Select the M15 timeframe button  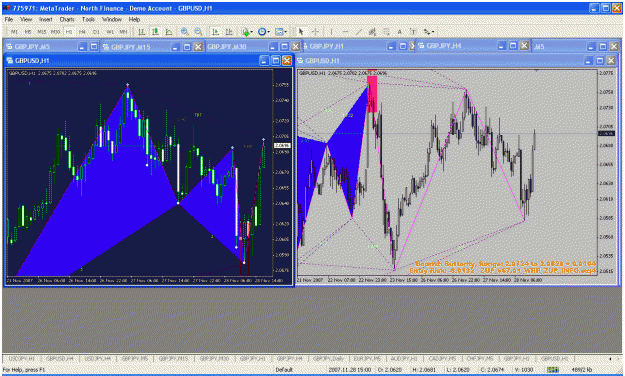(41, 32)
